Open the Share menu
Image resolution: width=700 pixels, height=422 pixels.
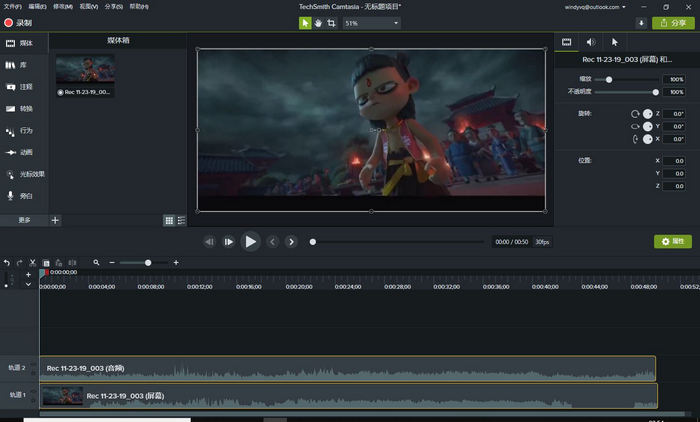pos(114,7)
